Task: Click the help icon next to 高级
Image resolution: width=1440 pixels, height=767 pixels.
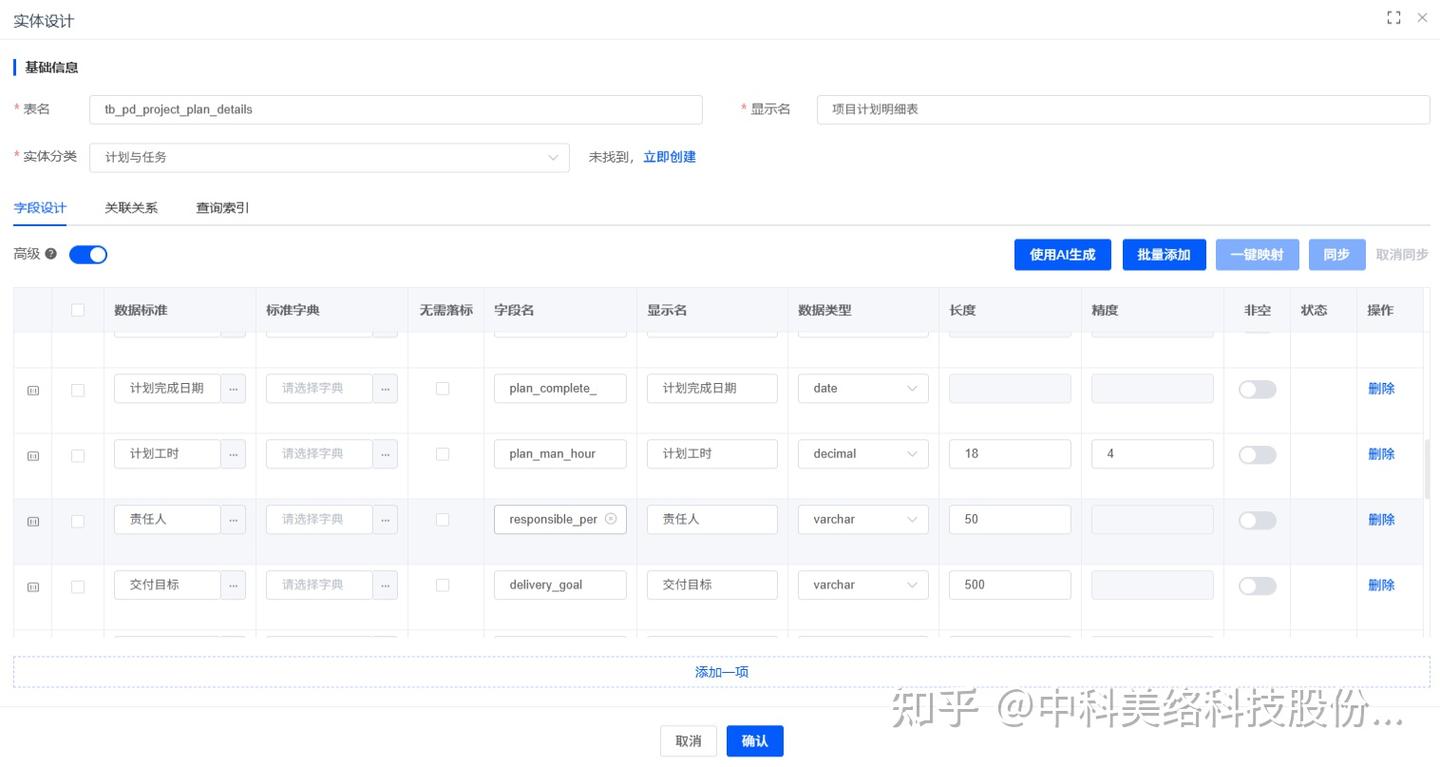Action: [x=51, y=254]
